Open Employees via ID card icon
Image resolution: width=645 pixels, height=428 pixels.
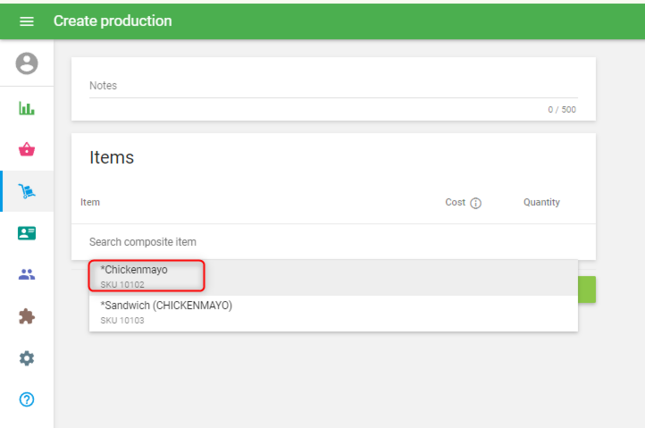[x=27, y=233]
